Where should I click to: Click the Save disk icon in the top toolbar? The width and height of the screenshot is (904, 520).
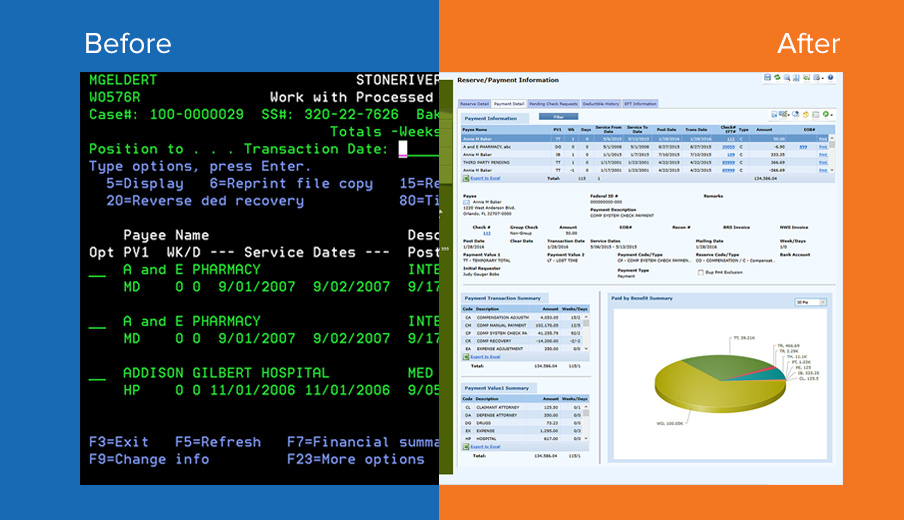point(767,77)
